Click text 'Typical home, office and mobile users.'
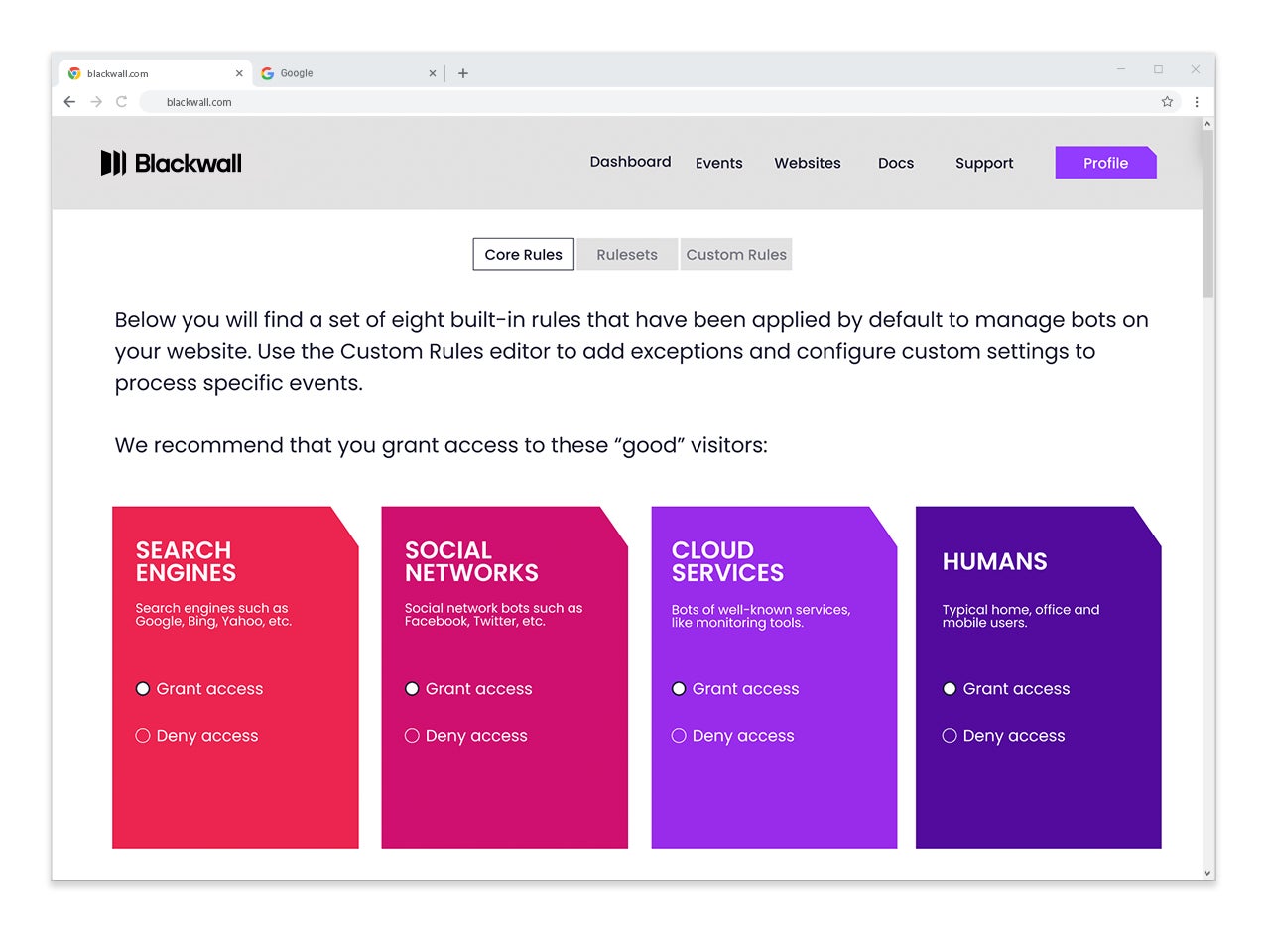Viewport: 1270px width, 952px height. click(1021, 616)
